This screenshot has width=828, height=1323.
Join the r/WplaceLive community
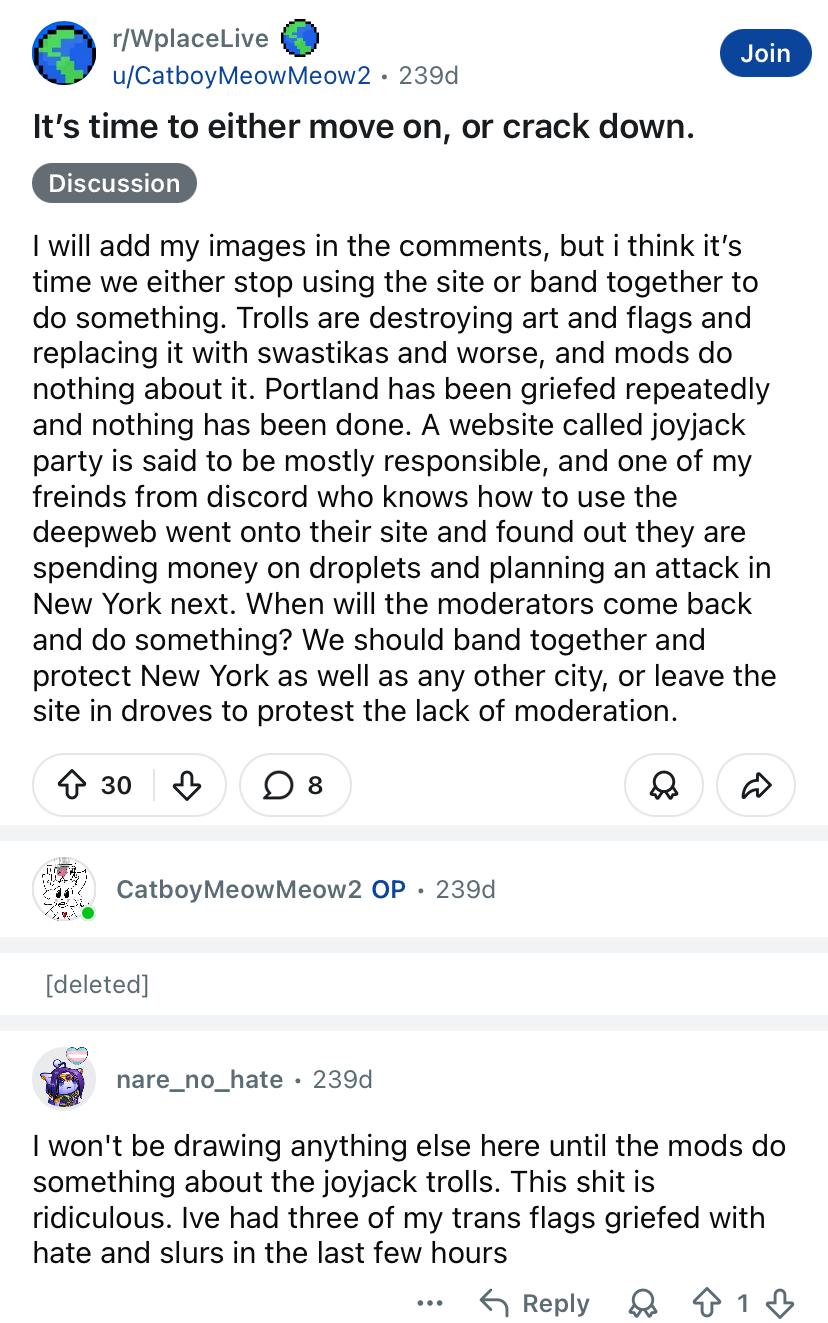coord(765,53)
